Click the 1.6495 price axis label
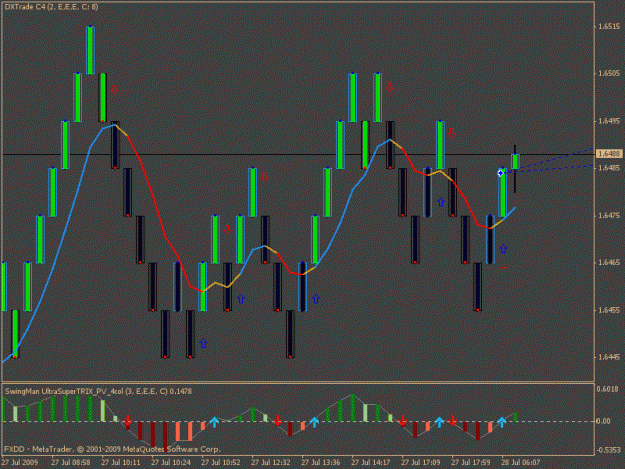This screenshot has width=625, height=469. pos(609,121)
